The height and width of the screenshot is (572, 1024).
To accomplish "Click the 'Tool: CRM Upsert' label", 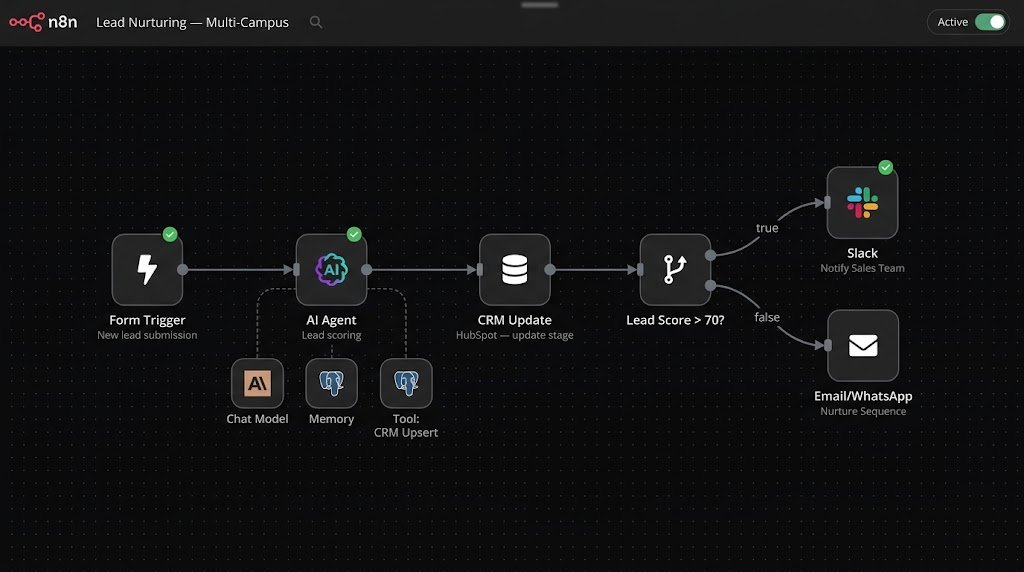I will [406, 426].
